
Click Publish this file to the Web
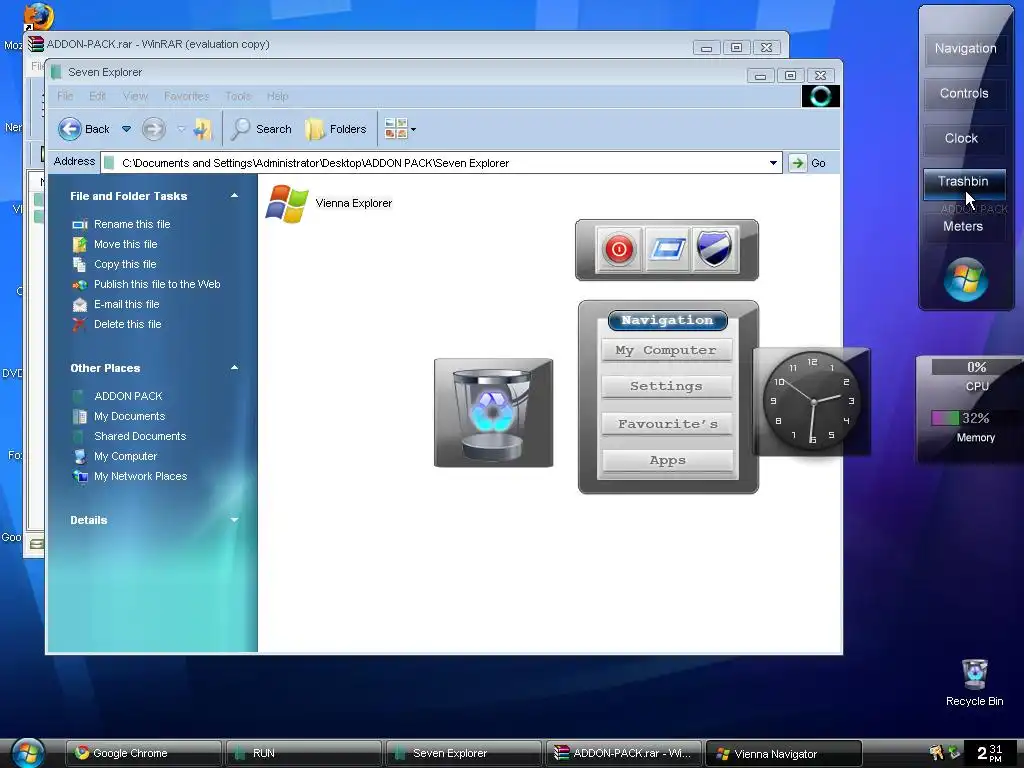[146, 284]
